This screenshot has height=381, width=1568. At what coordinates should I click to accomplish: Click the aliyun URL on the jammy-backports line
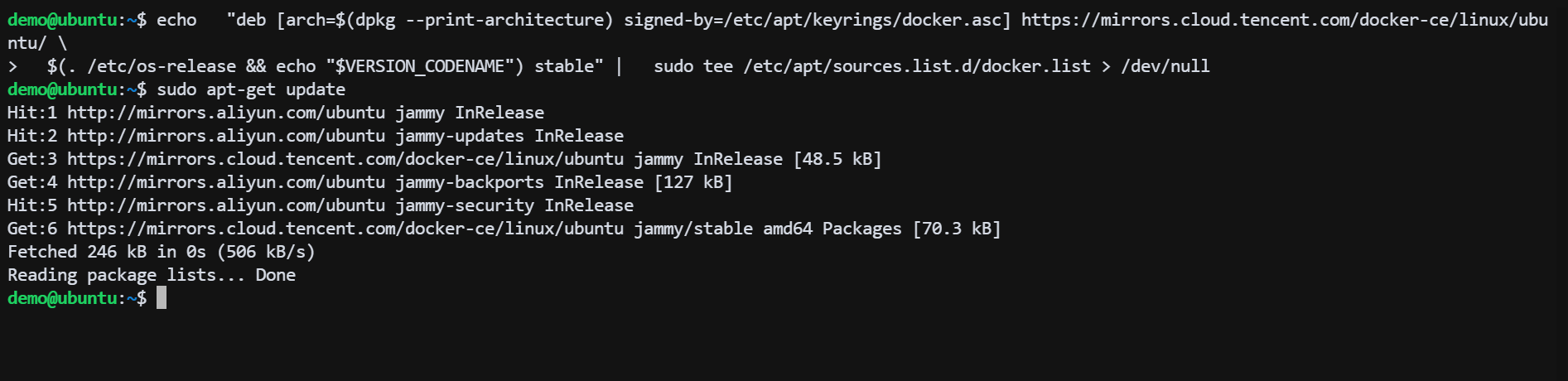point(225,182)
